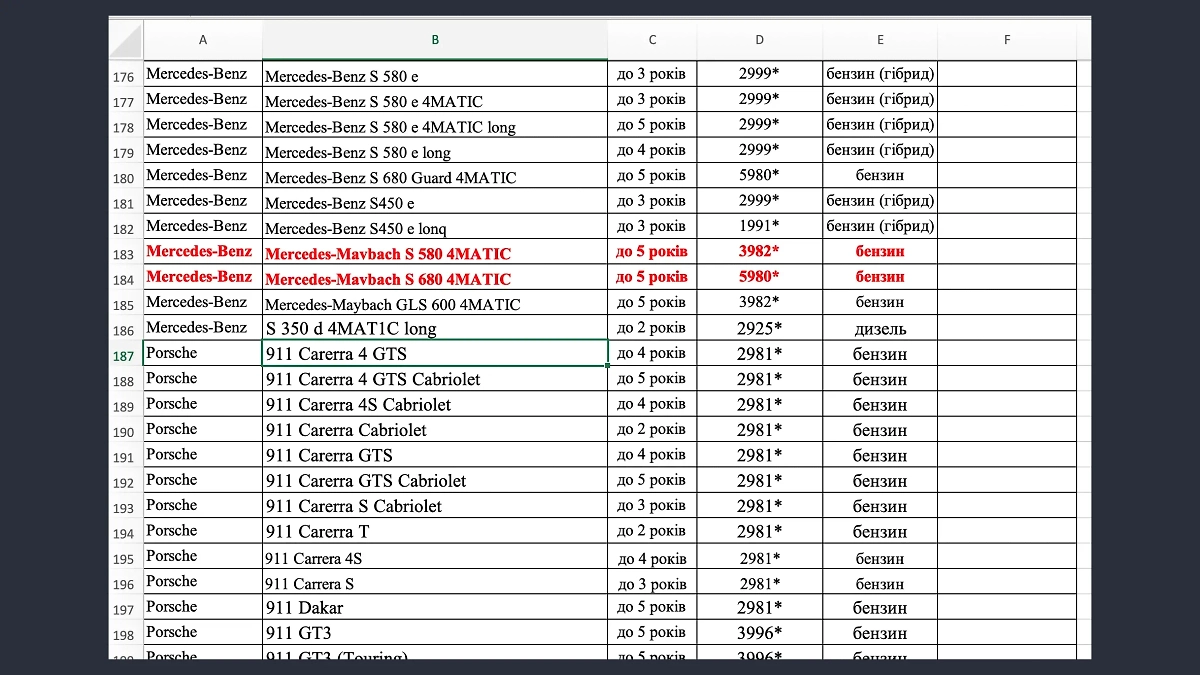Select the cell containing 911 Dakar

(435, 608)
